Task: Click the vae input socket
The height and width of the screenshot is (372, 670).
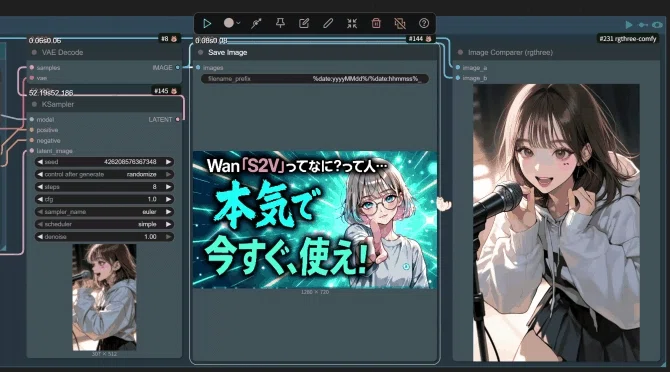Action: coord(32,78)
